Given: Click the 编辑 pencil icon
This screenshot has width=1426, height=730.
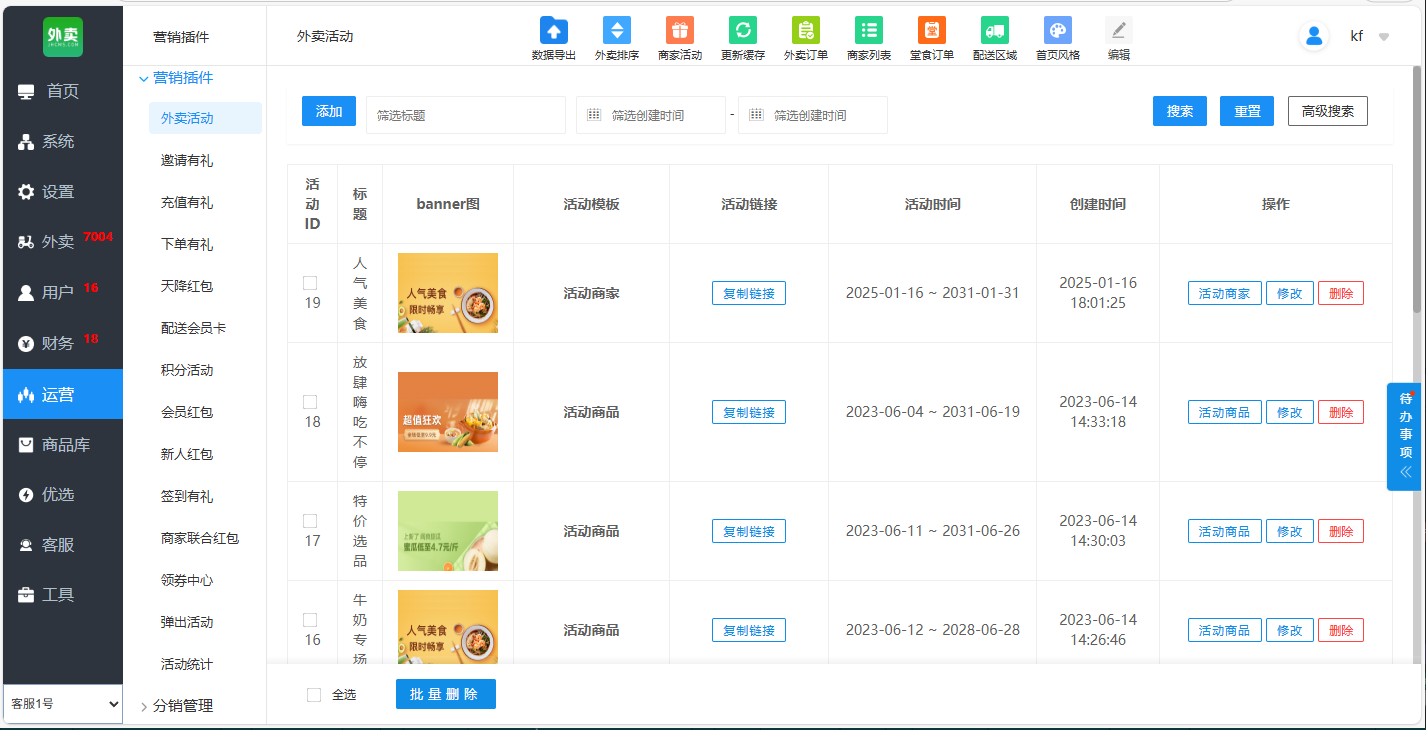Looking at the screenshot, I should pyautogui.click(x=1118, y=30).
